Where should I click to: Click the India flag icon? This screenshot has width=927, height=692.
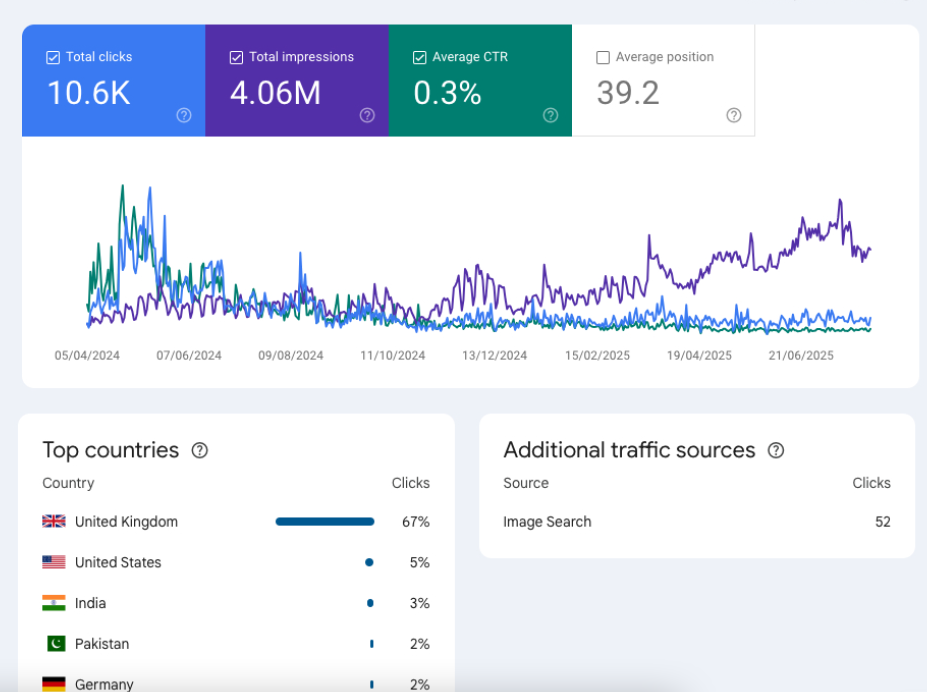[x=54, y=603]
